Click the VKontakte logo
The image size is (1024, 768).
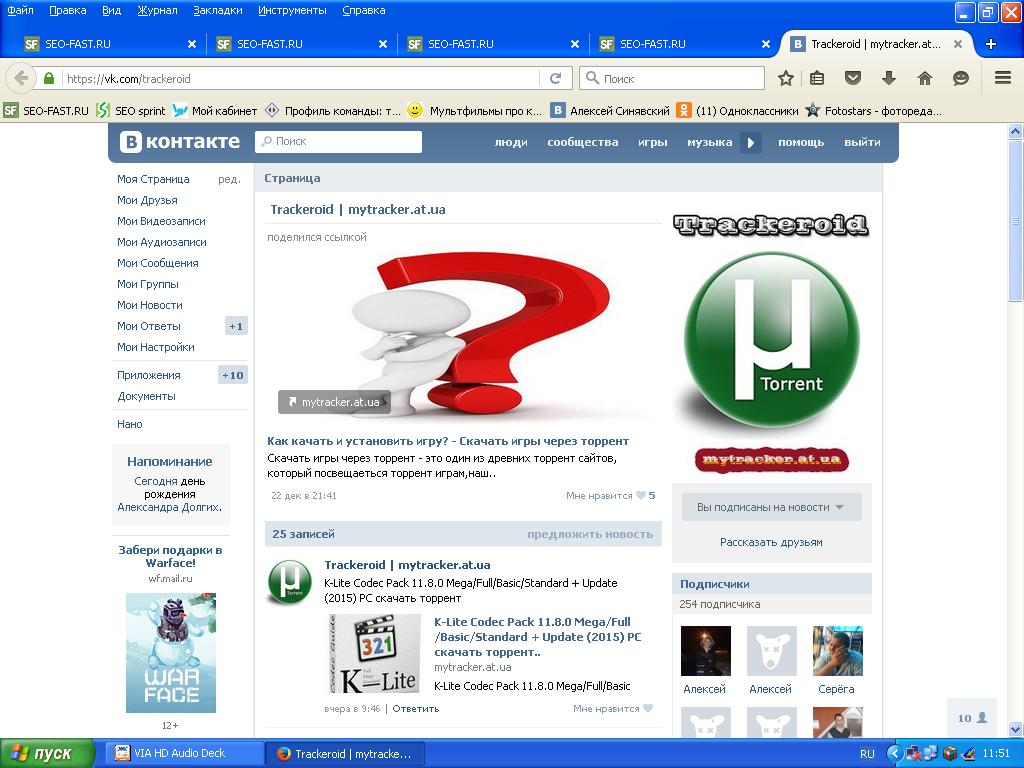[180, 142]
